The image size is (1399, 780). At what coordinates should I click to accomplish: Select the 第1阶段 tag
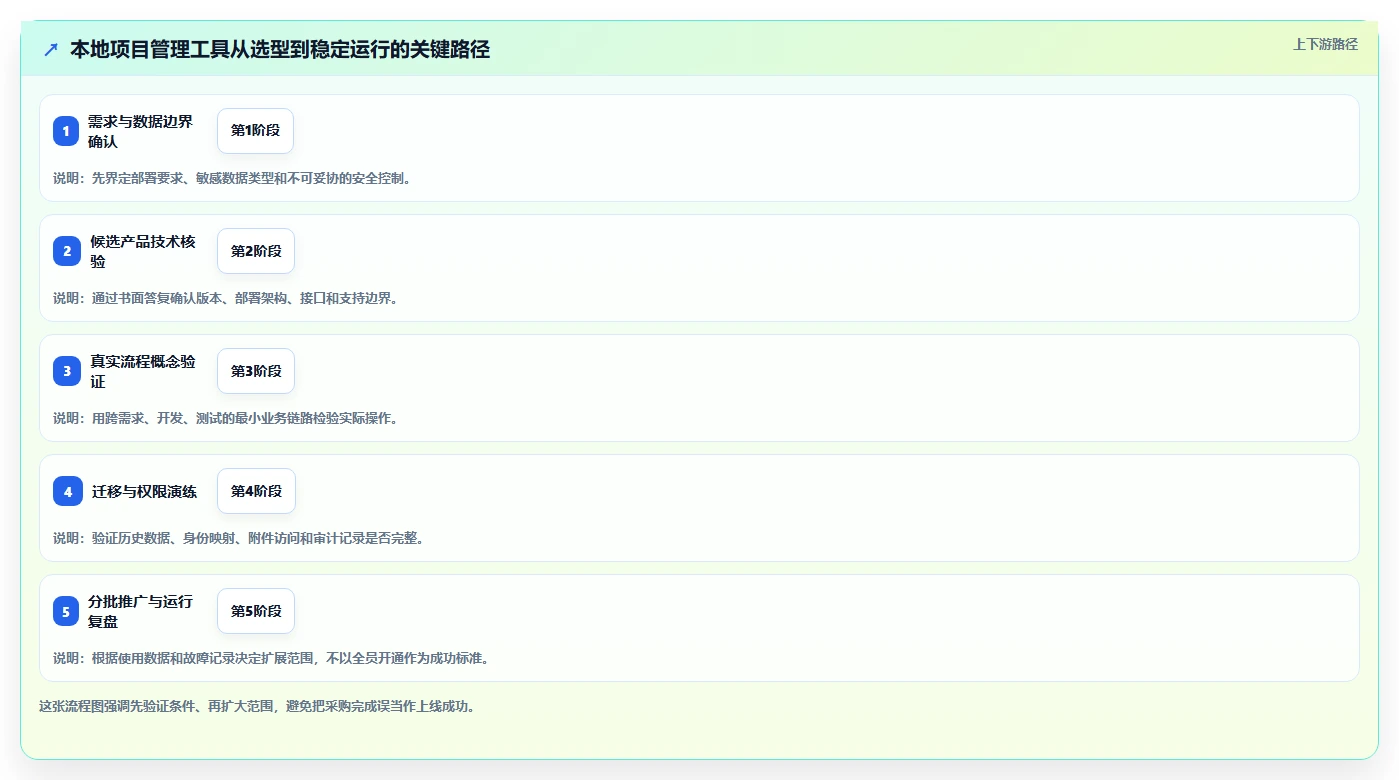click(x=255, y=131)
